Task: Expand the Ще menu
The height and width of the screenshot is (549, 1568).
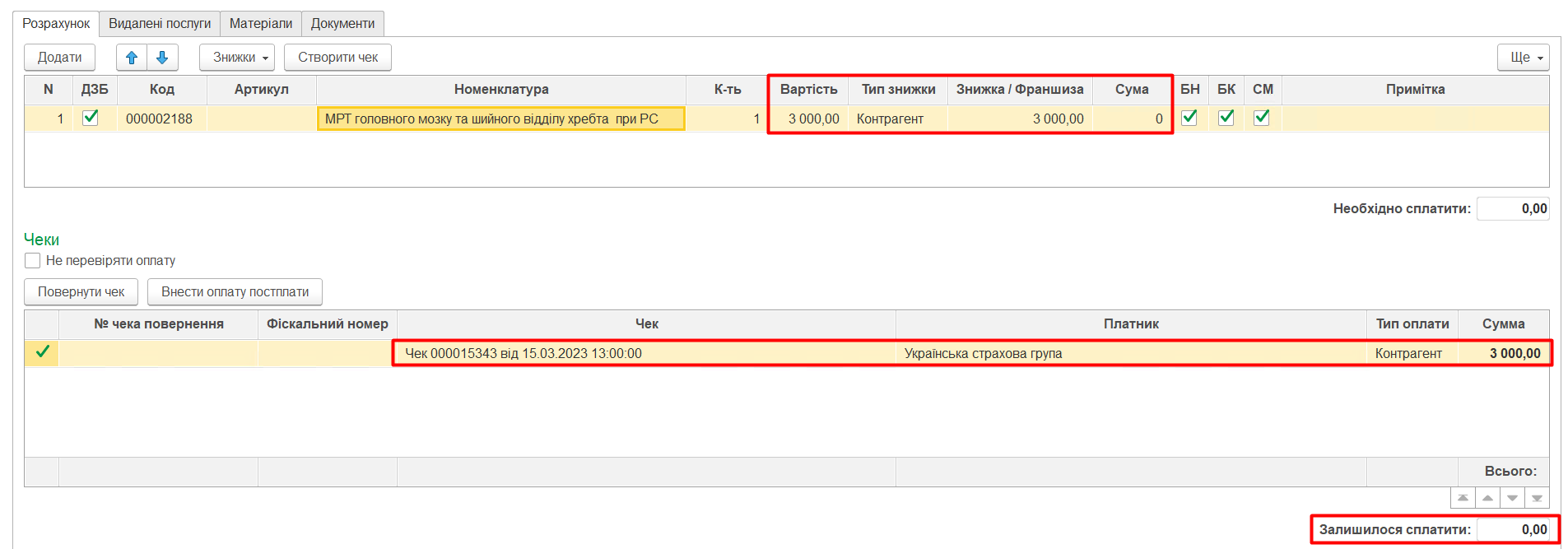Action: (1523, 58)
